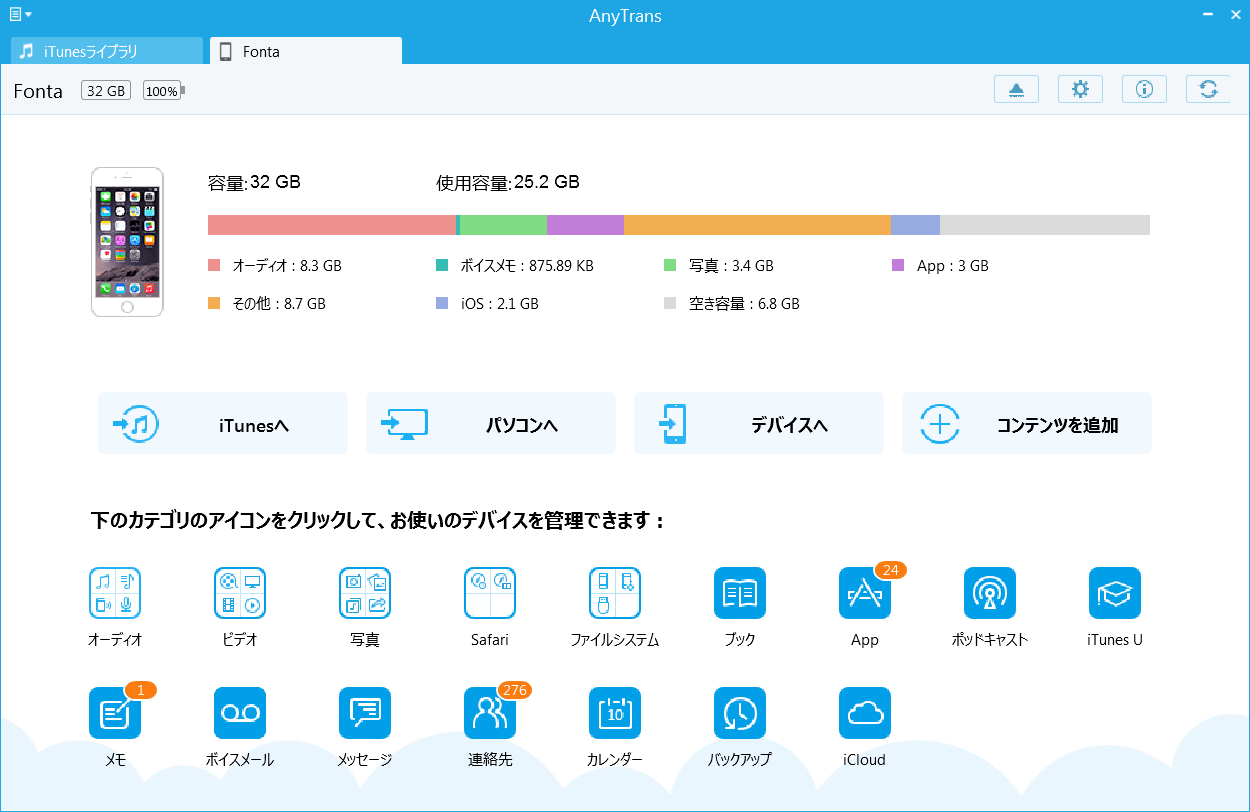This screenshot has height=812, width=1250.
Task: Open the ファイルシステム category icon
Action: (615, 593)
